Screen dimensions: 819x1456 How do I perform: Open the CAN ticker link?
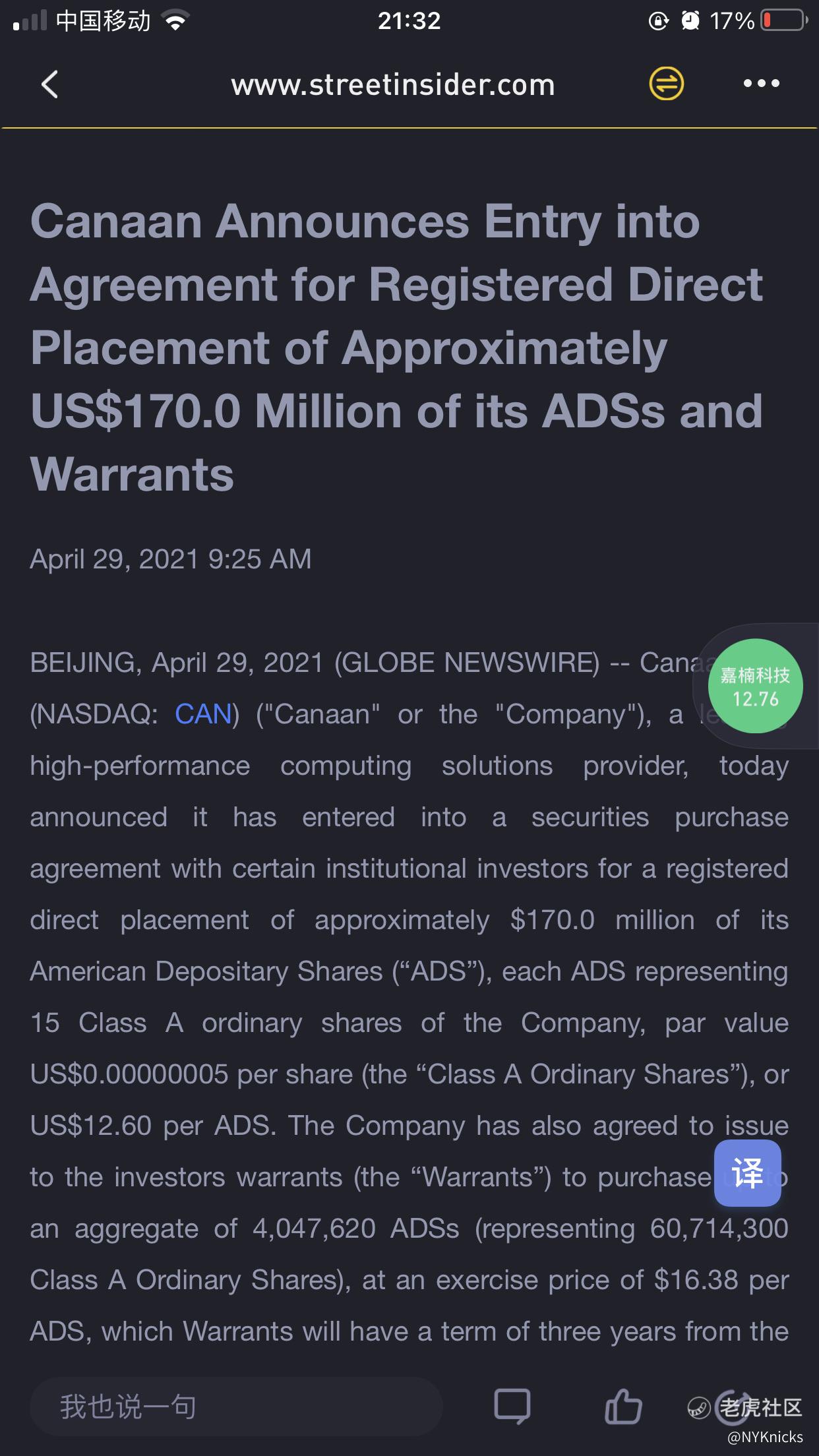203,714
